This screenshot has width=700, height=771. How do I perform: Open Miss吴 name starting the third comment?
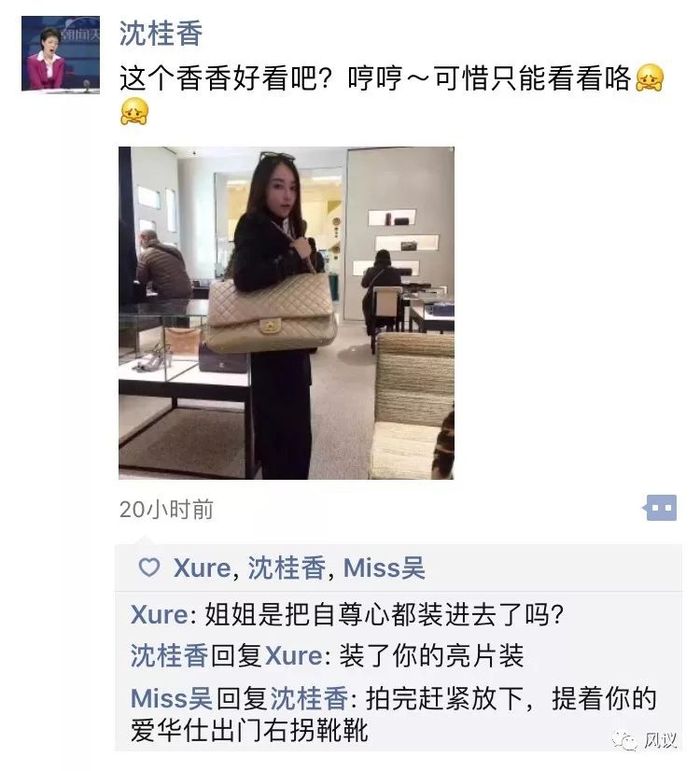(x=172, y=698)
